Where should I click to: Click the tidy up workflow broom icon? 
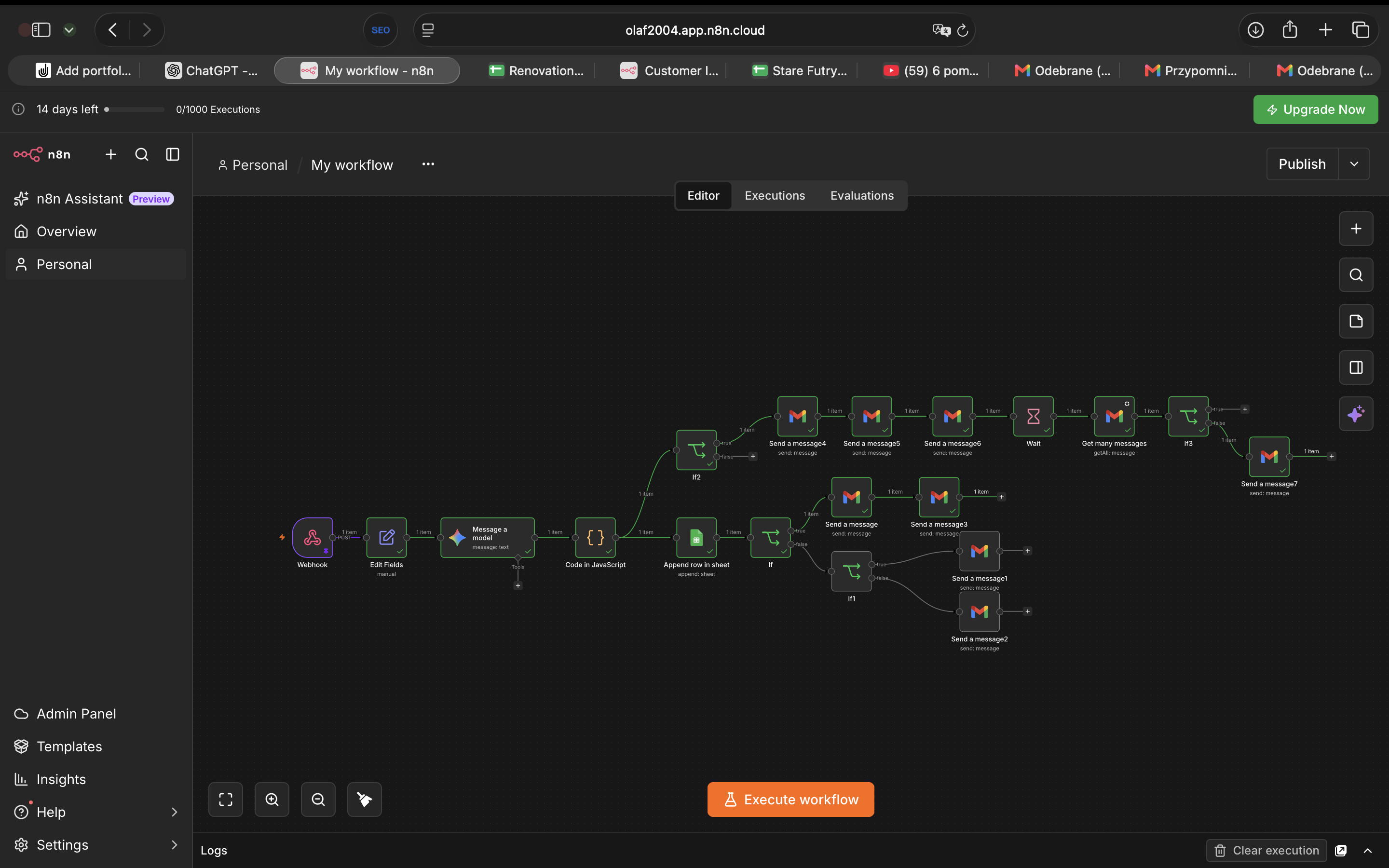(x=365, y=799)
